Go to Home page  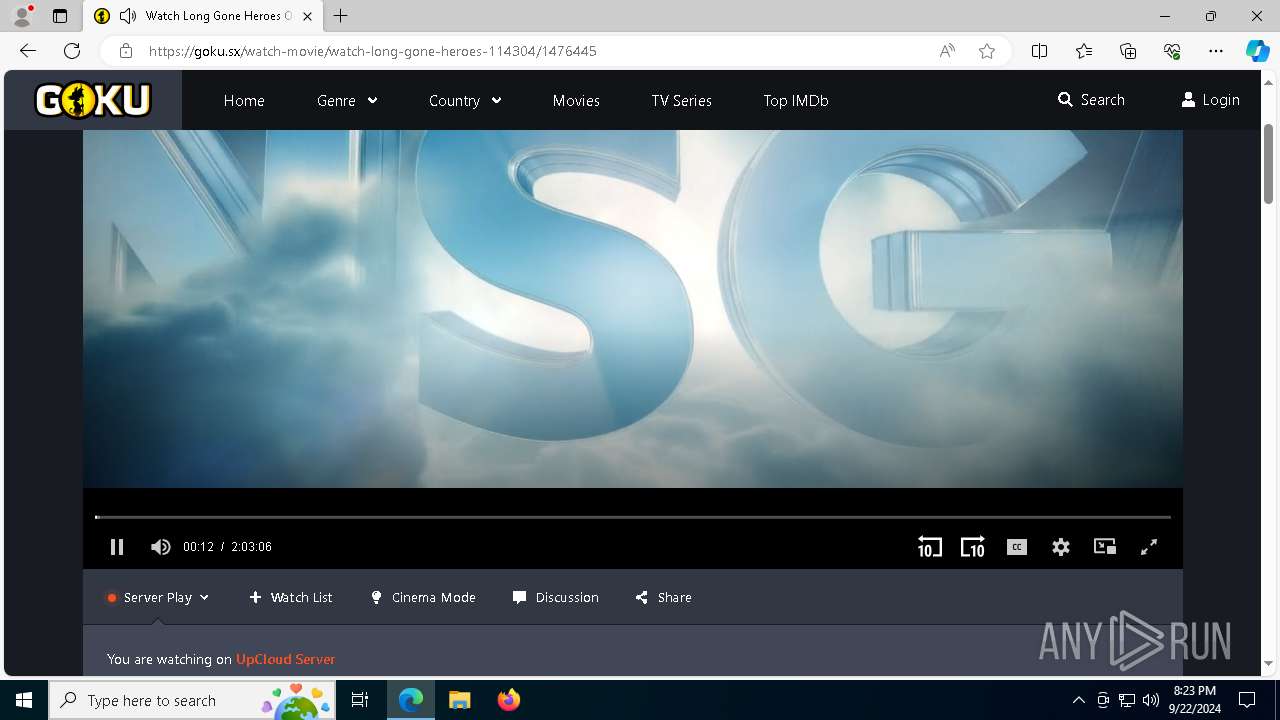pos(244,100)
